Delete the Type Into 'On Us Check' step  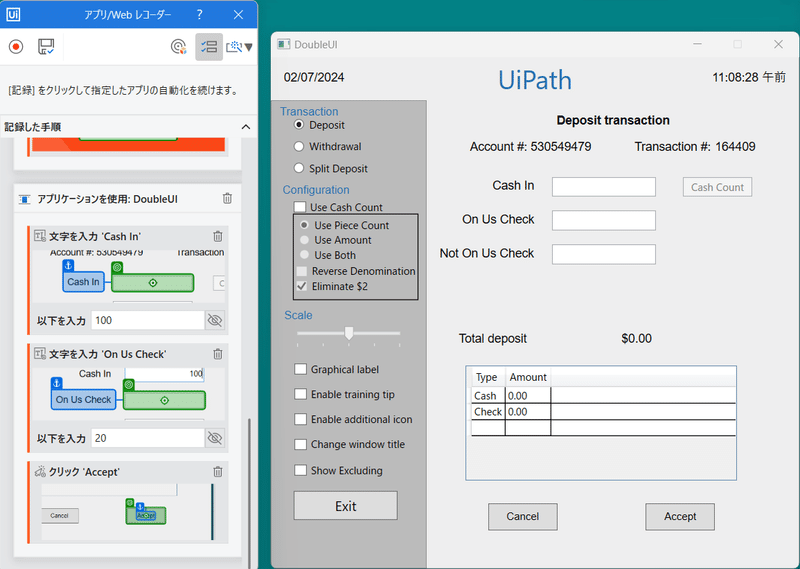pyautogui.click(x=218, y=354)
